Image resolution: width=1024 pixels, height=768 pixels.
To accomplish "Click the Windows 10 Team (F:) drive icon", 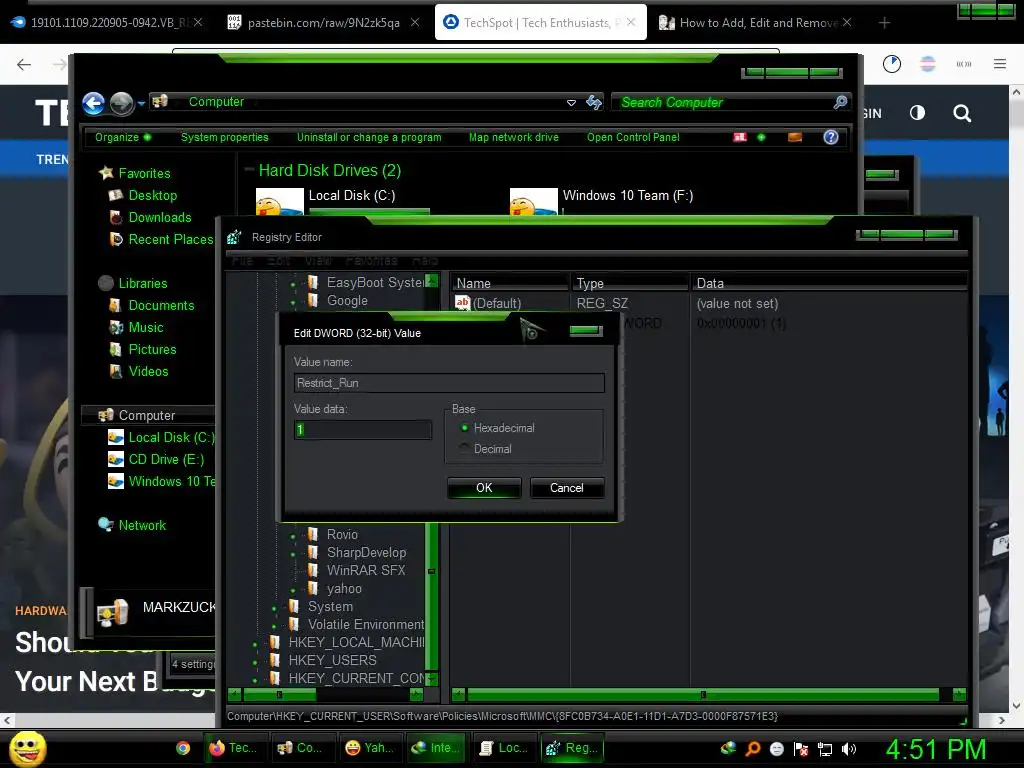I will tap(534, 202).
